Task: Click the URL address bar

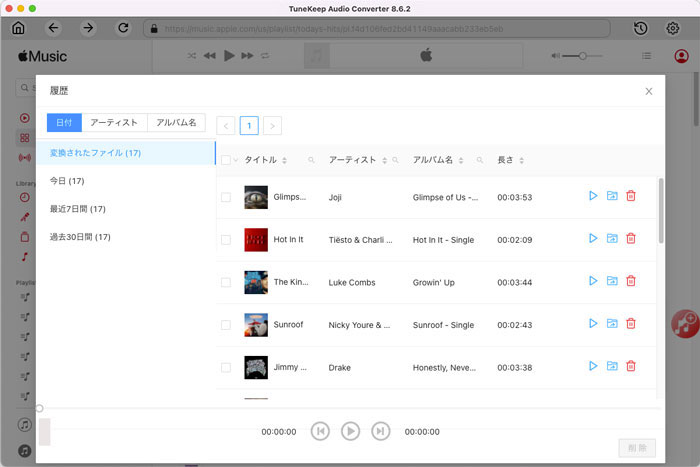Action: point(377,29)
